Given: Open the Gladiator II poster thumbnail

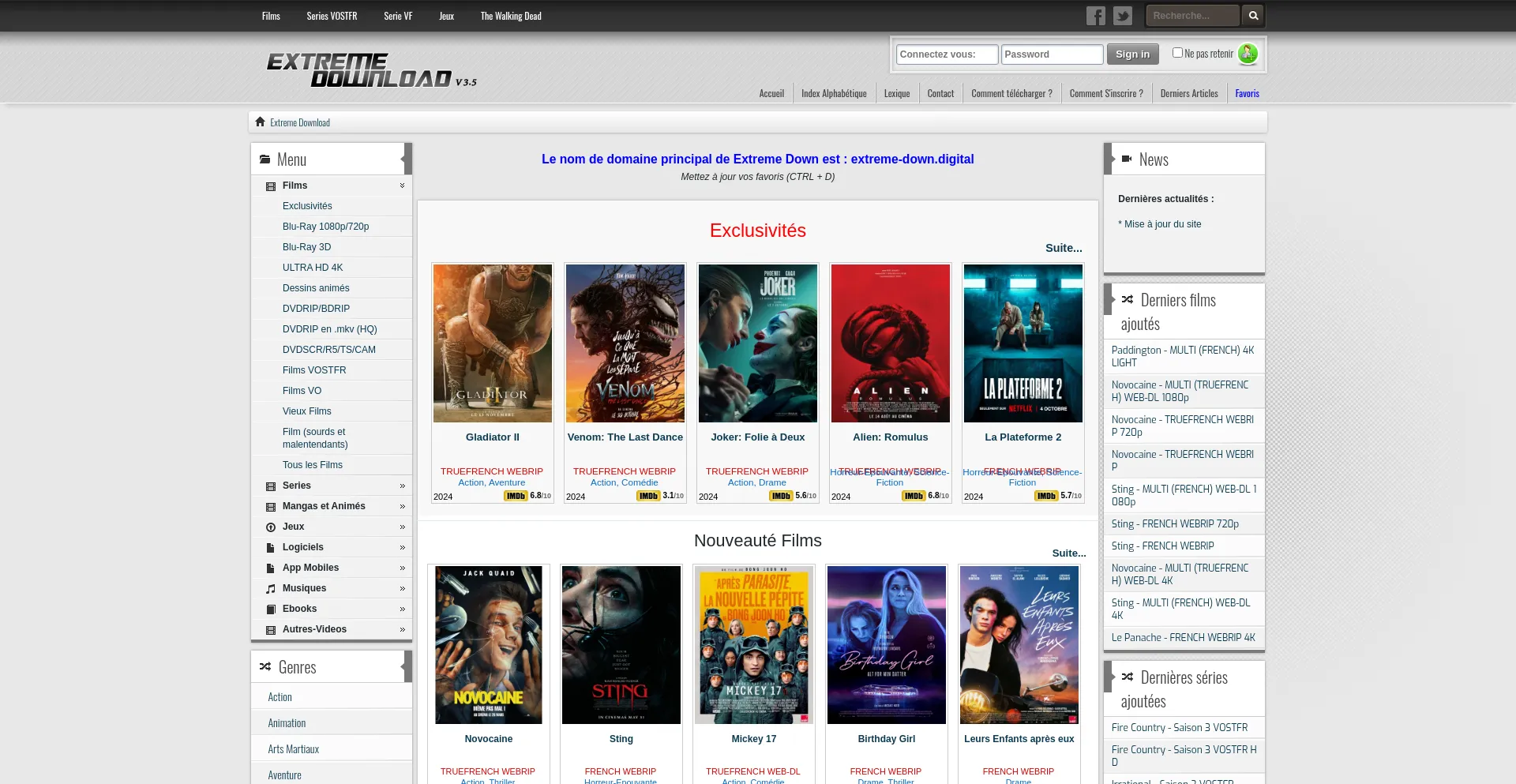Looking at the screenshot, I should [492, 343].
